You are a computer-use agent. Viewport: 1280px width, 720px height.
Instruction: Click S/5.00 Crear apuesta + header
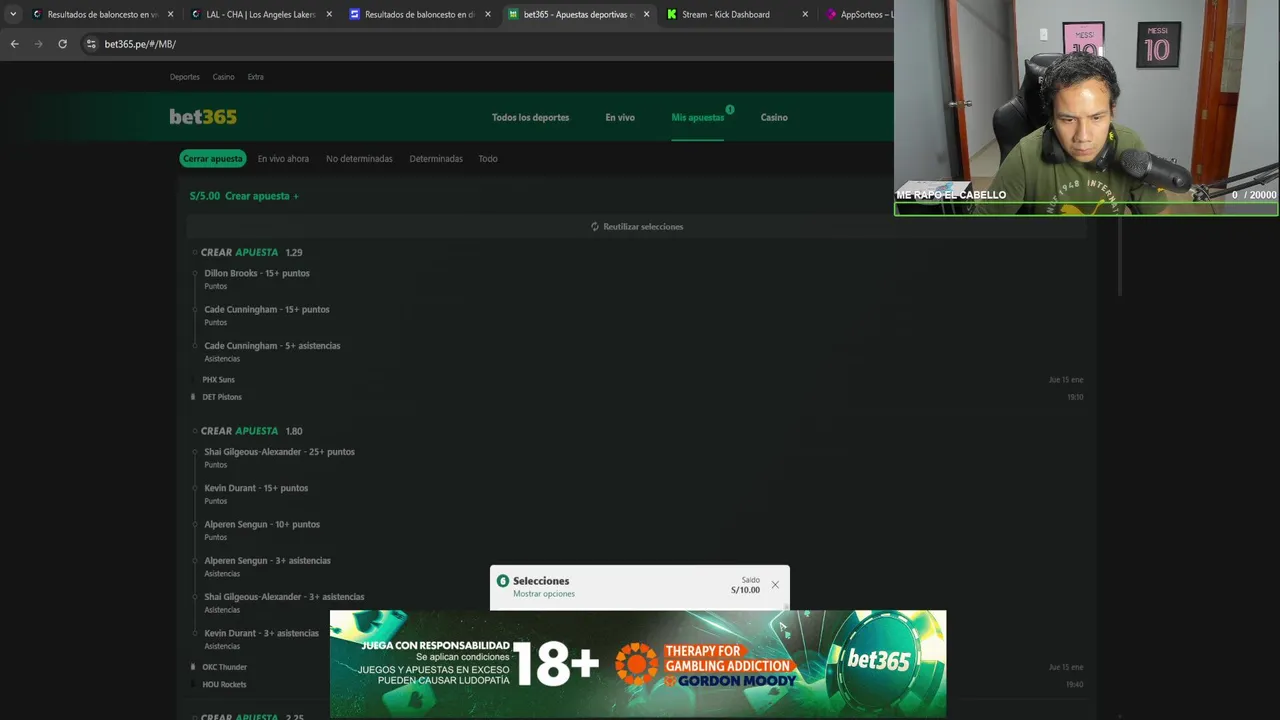(244, 196)
